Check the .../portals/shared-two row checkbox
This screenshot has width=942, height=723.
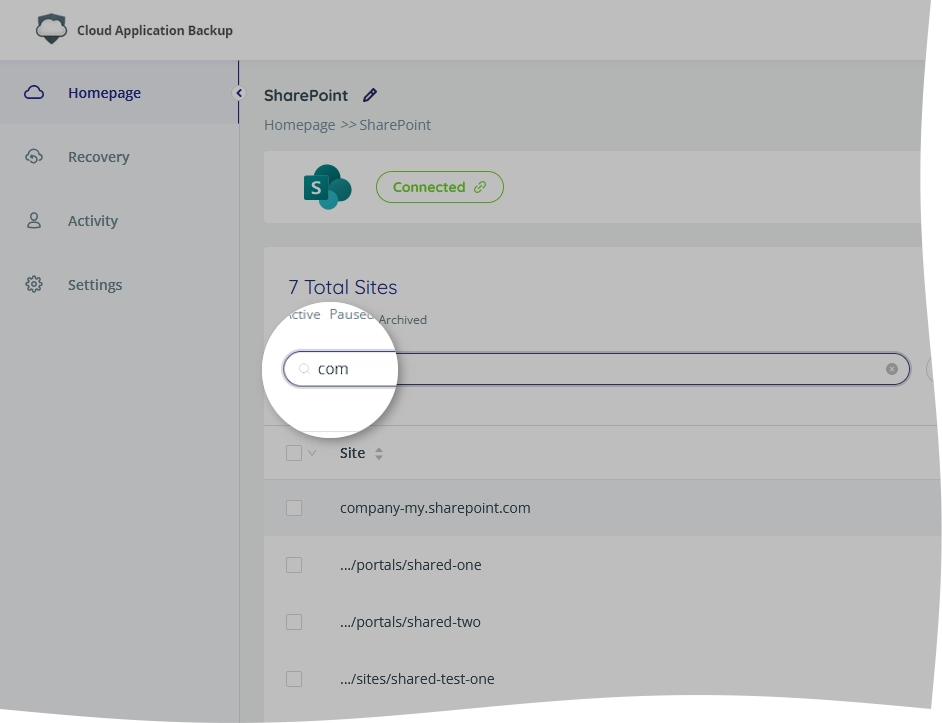(294, 622)
